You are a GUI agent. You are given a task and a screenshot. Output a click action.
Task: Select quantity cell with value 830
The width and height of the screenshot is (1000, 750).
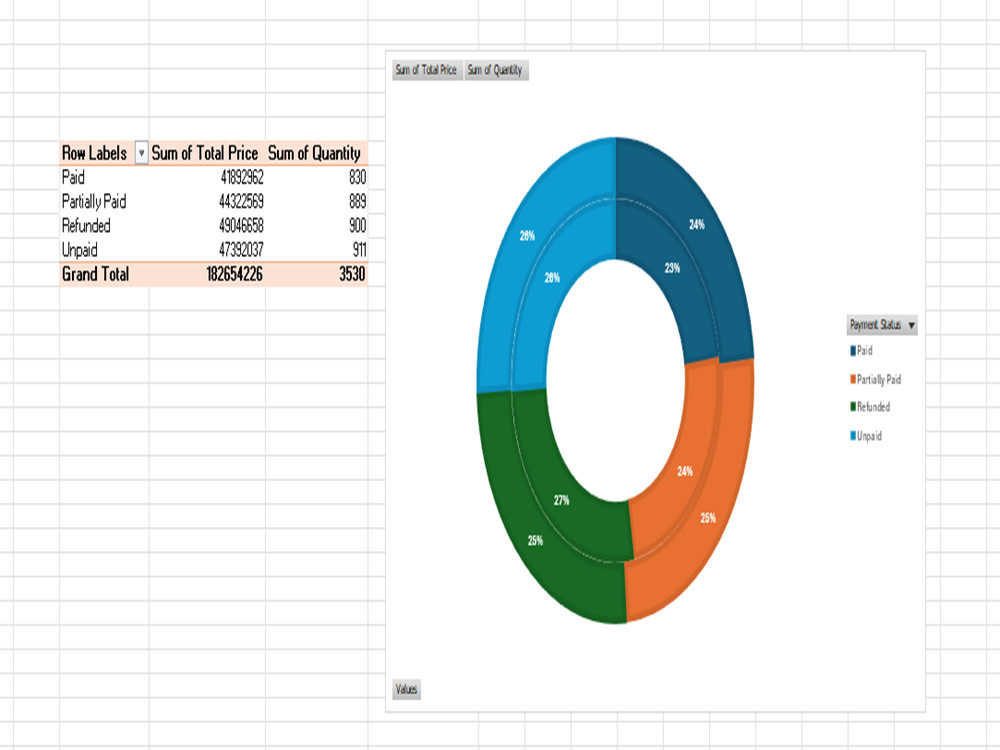click(317, 177)
